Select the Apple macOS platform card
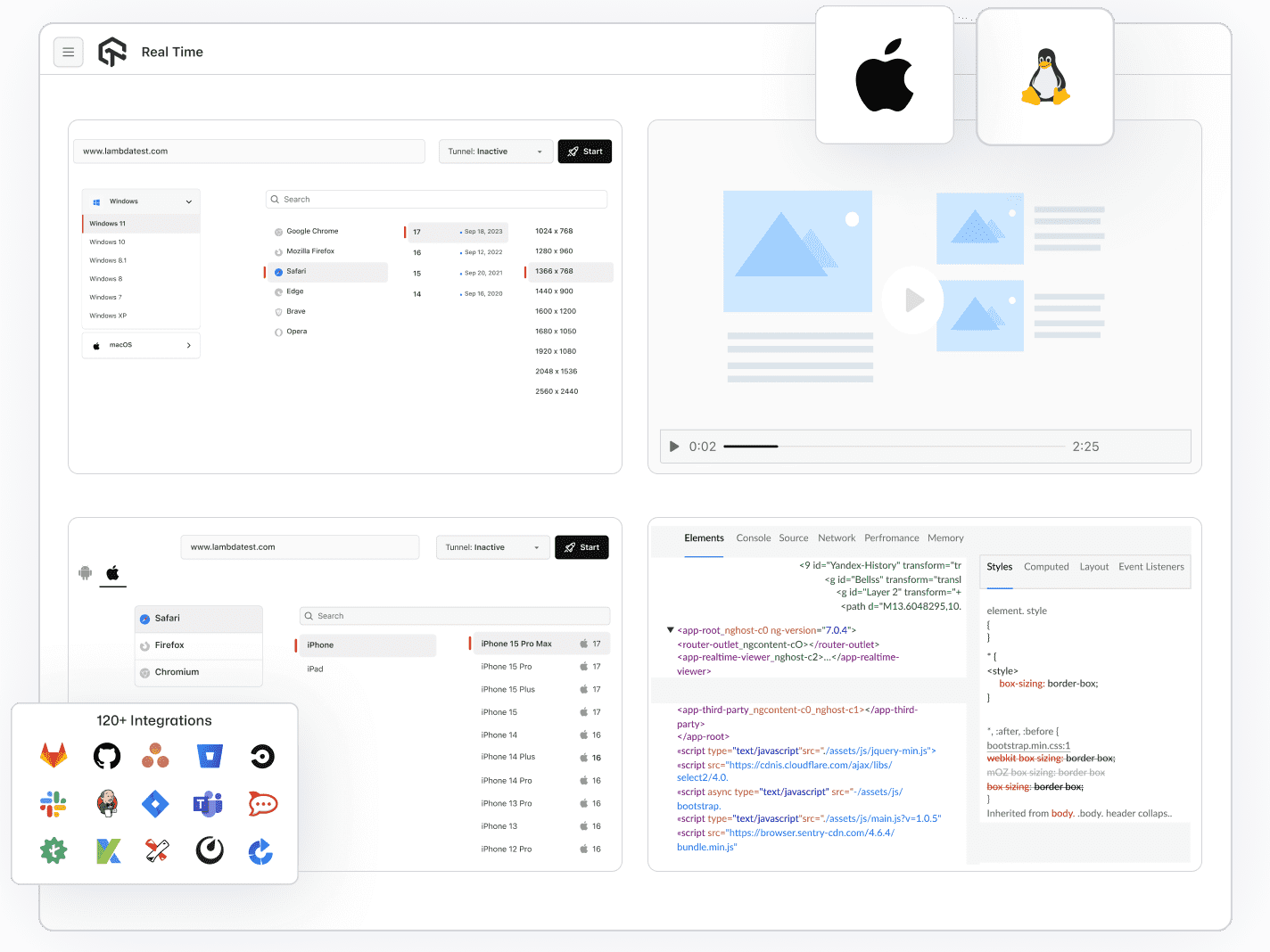The image size is (1270, 952). [885, 75]
